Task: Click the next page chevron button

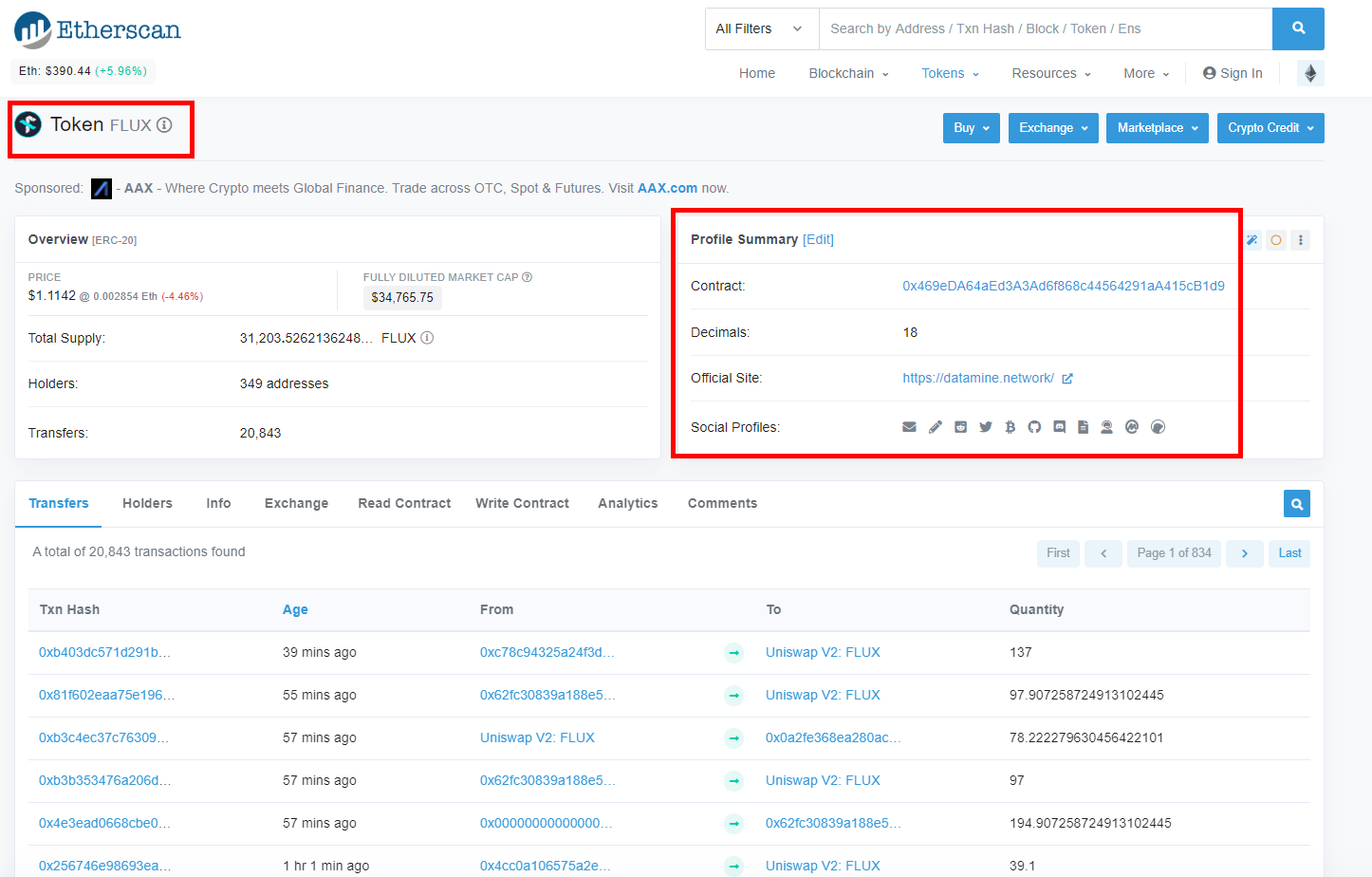Action: point(1244,553)
